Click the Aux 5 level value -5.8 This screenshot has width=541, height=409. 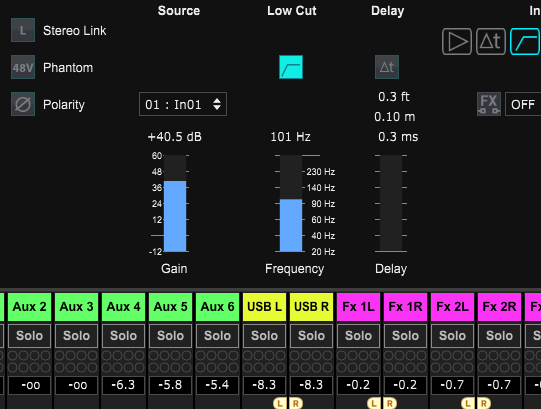170,385
